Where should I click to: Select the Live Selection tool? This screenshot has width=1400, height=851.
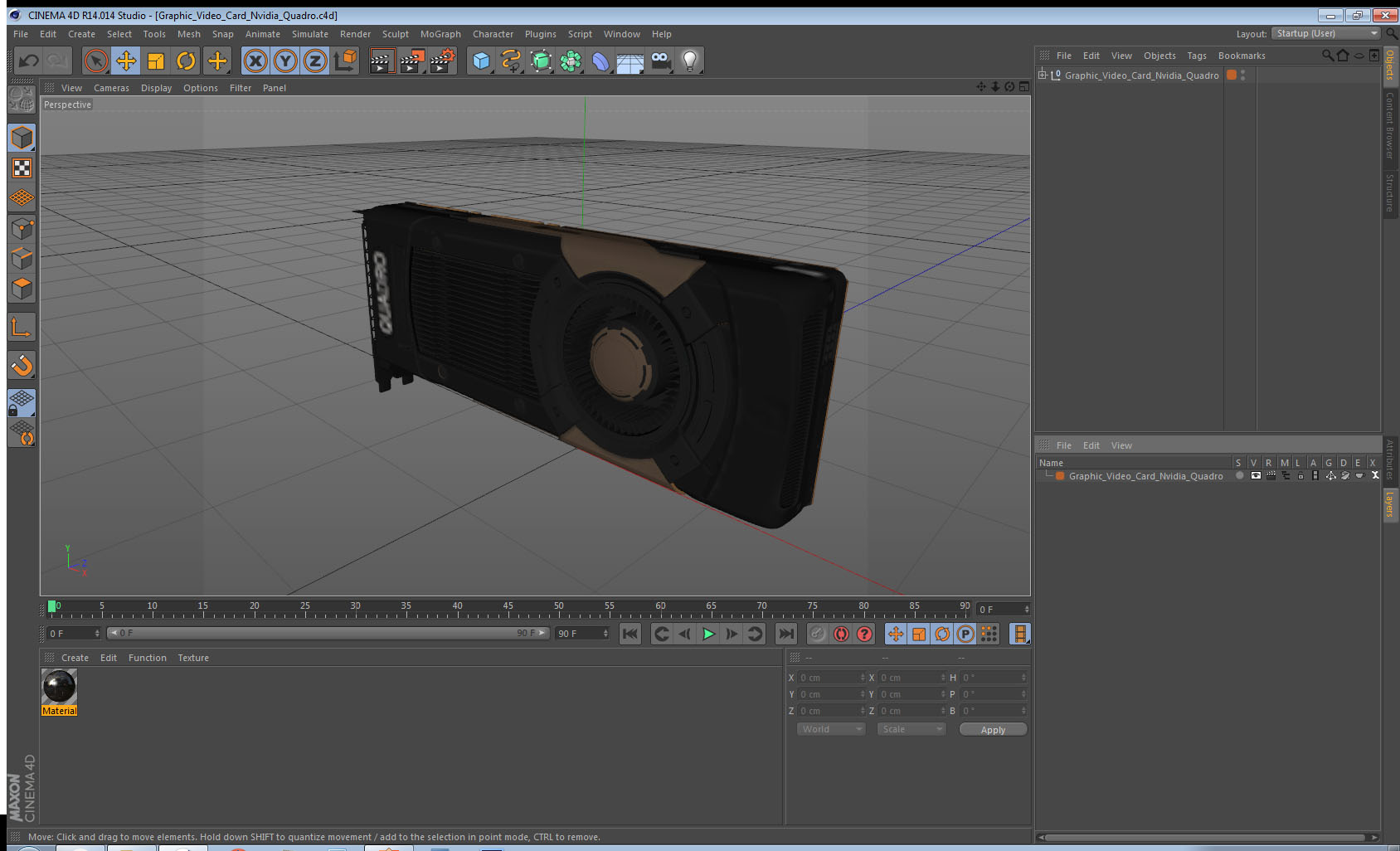click(96, 61)
